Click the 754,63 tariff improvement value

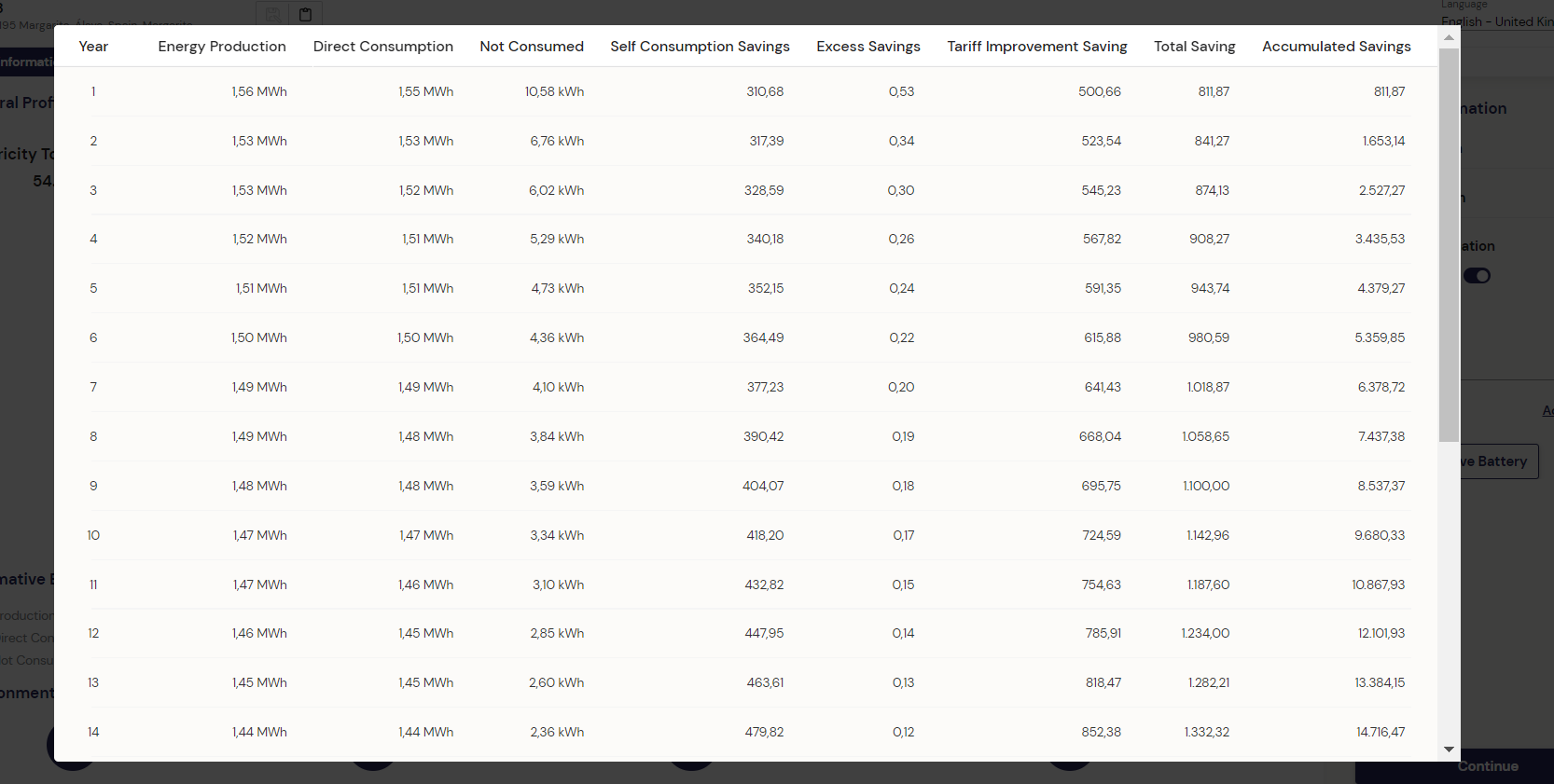[1101, 585]
